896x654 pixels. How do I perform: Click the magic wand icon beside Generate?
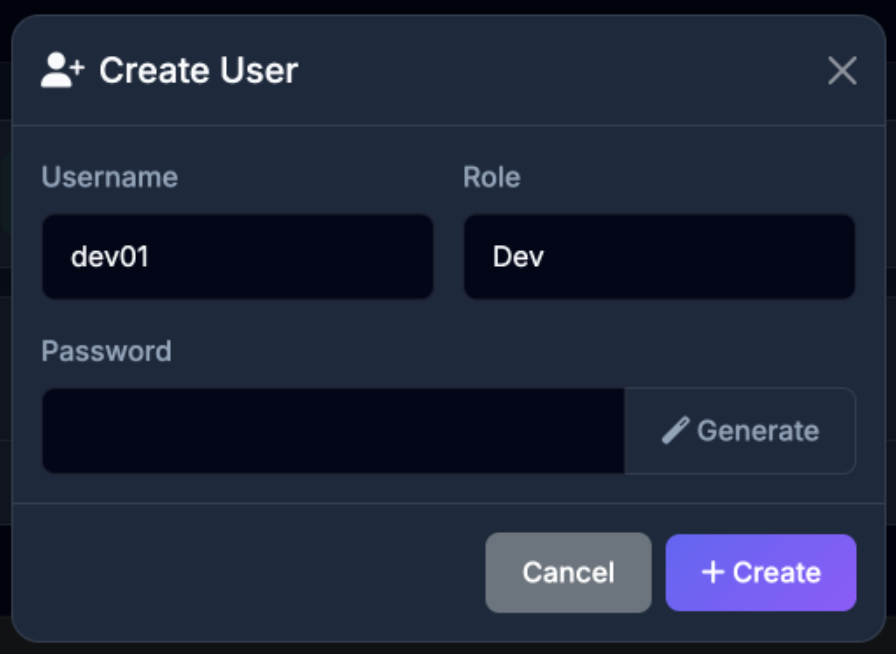[675, 431]
